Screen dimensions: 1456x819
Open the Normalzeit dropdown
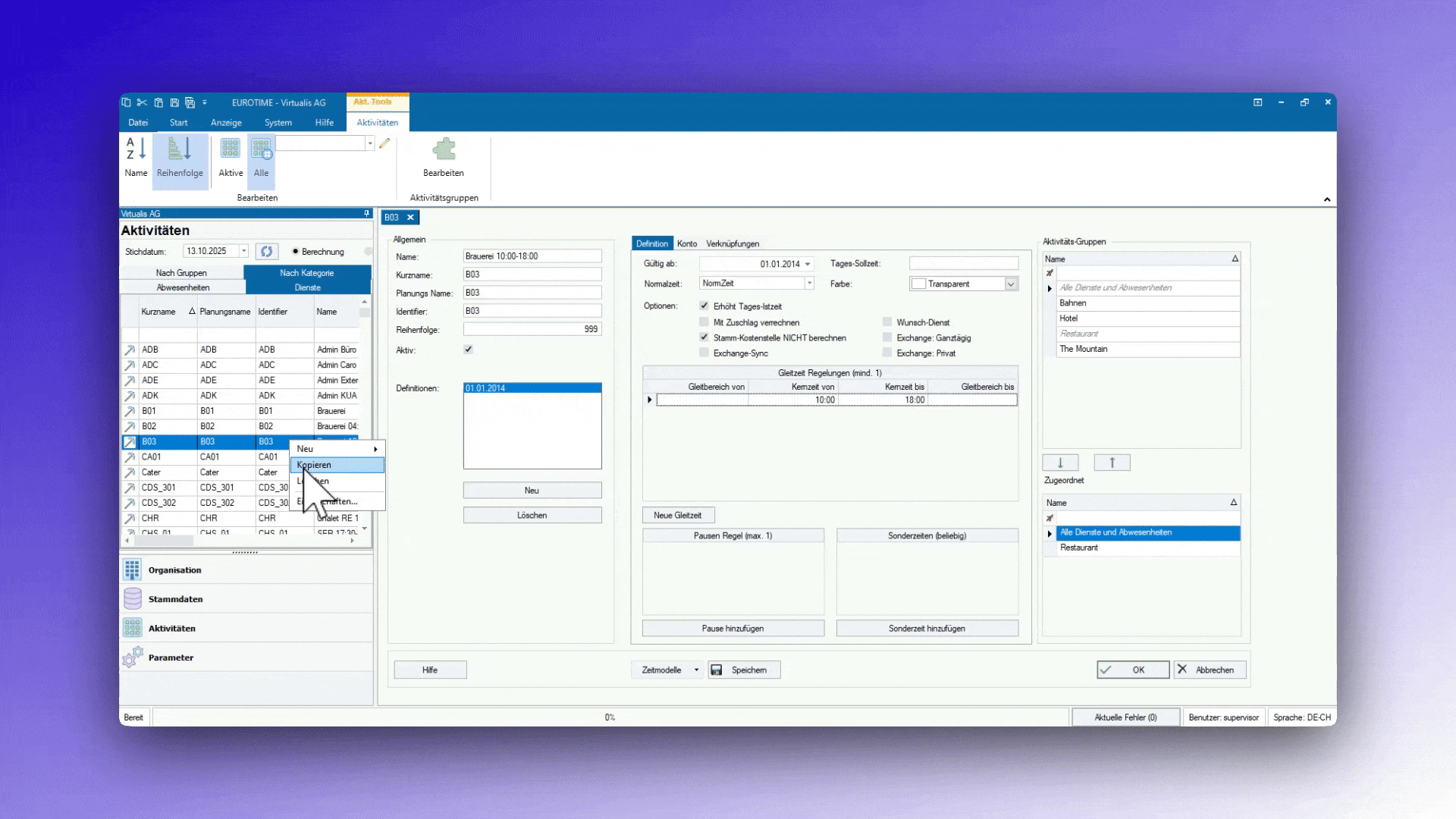pyautogui.click(x=809, y=284)
